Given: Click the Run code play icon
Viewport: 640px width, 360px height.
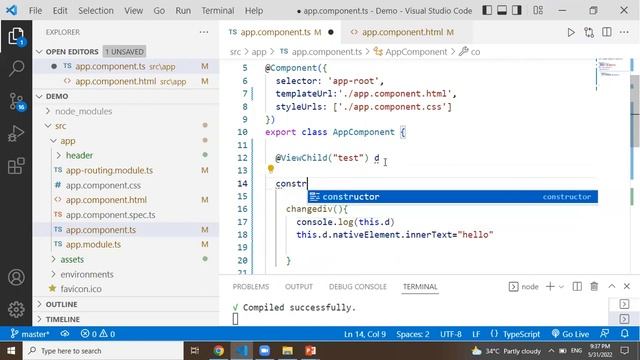Looking at the screenshot, I should (x=571, y=32).
